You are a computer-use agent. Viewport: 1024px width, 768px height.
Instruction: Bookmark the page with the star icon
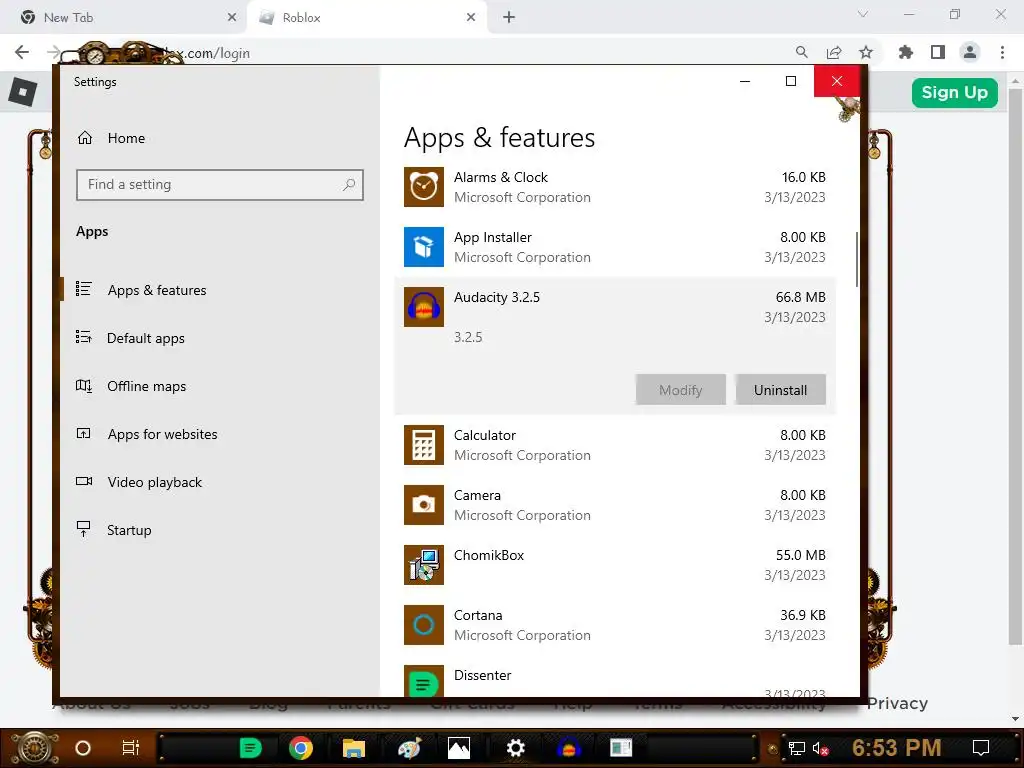tap(866, 52)
